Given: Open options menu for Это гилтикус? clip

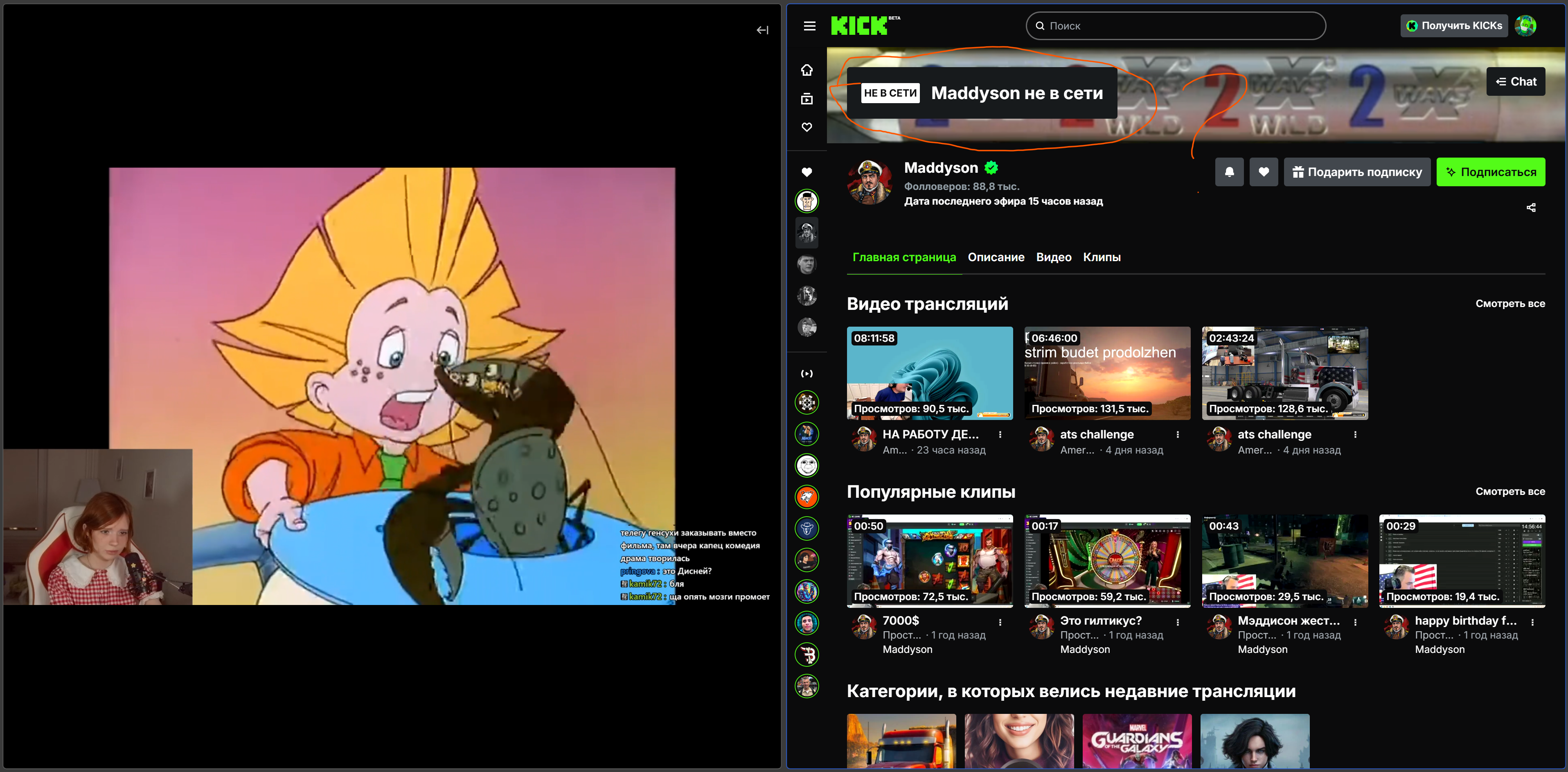Looking at the screenshot, I should (1177, 622).
